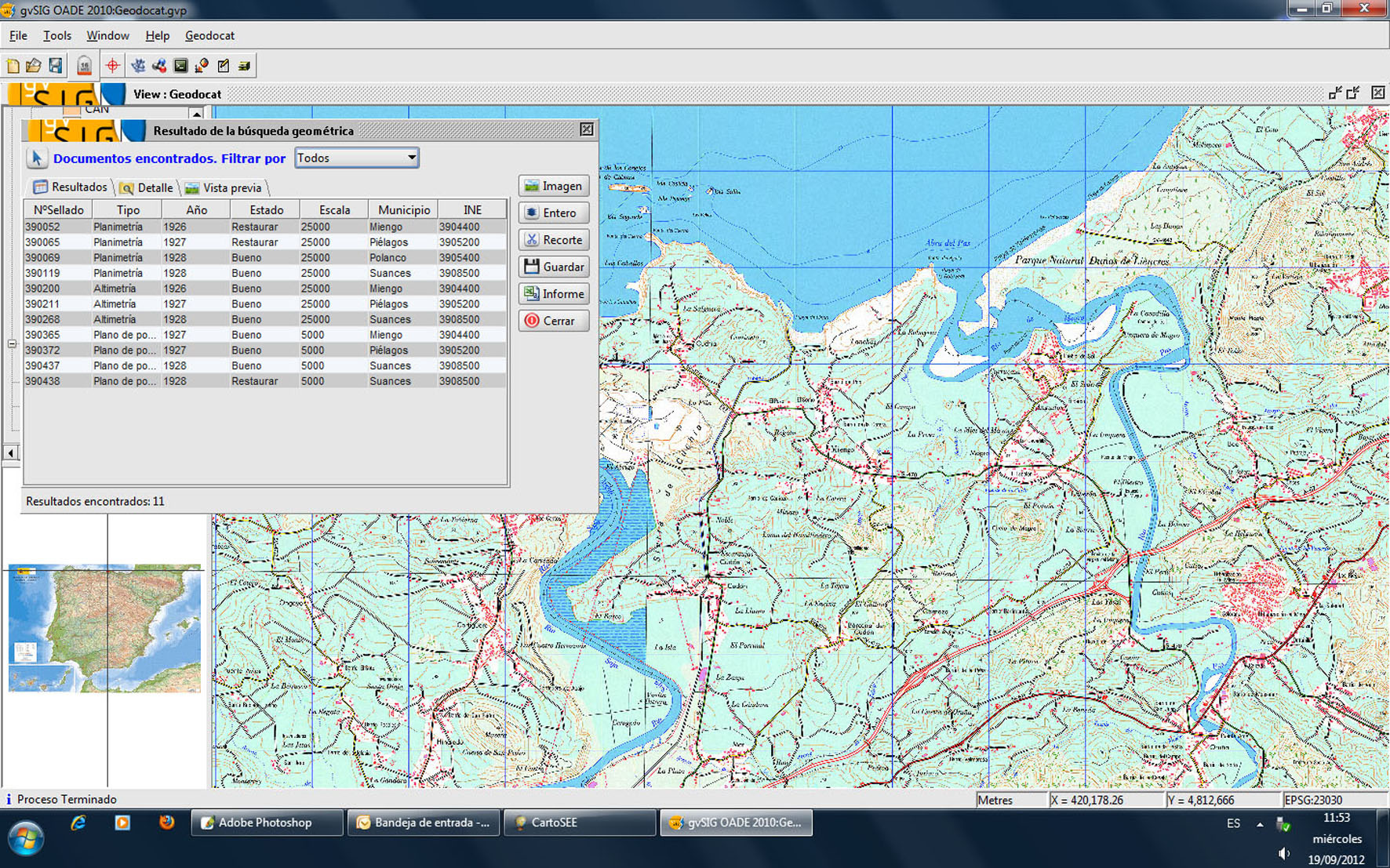
Task: Click the notepad with pencil toolbar icon
Action: (224, 66)
